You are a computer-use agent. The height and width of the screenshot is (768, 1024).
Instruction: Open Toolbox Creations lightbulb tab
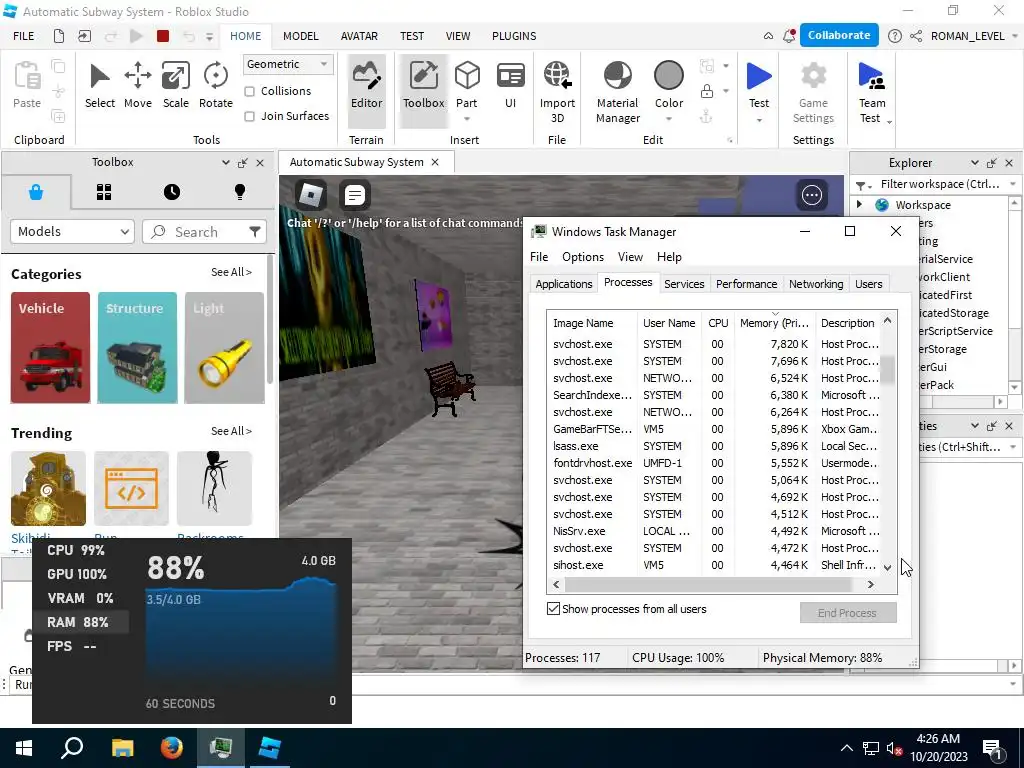tap(240, 192)
